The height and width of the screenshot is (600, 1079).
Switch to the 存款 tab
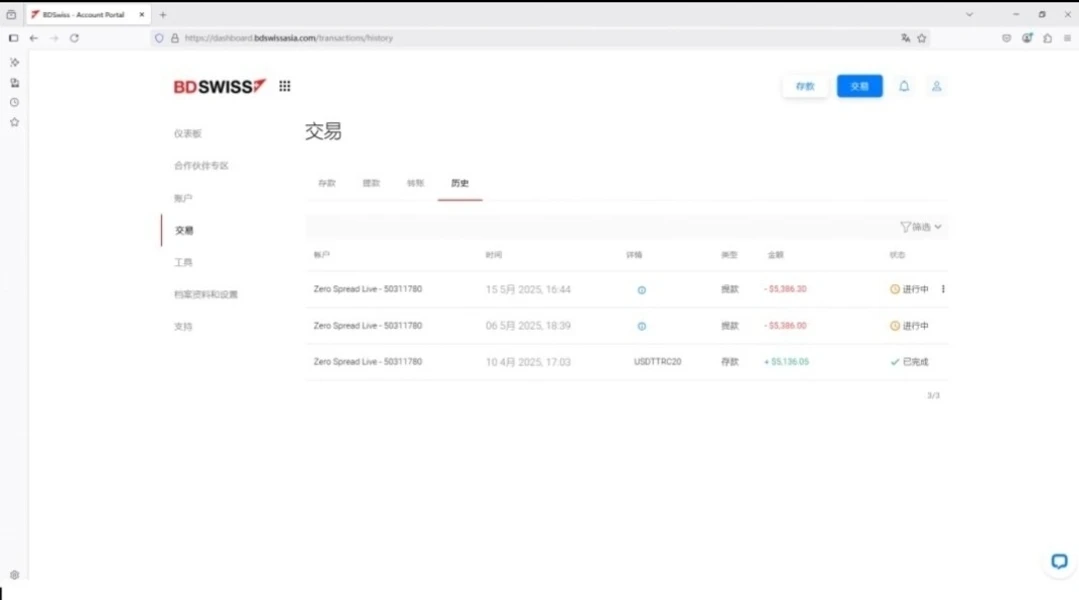pyautogui.click(x=327, y=183)
